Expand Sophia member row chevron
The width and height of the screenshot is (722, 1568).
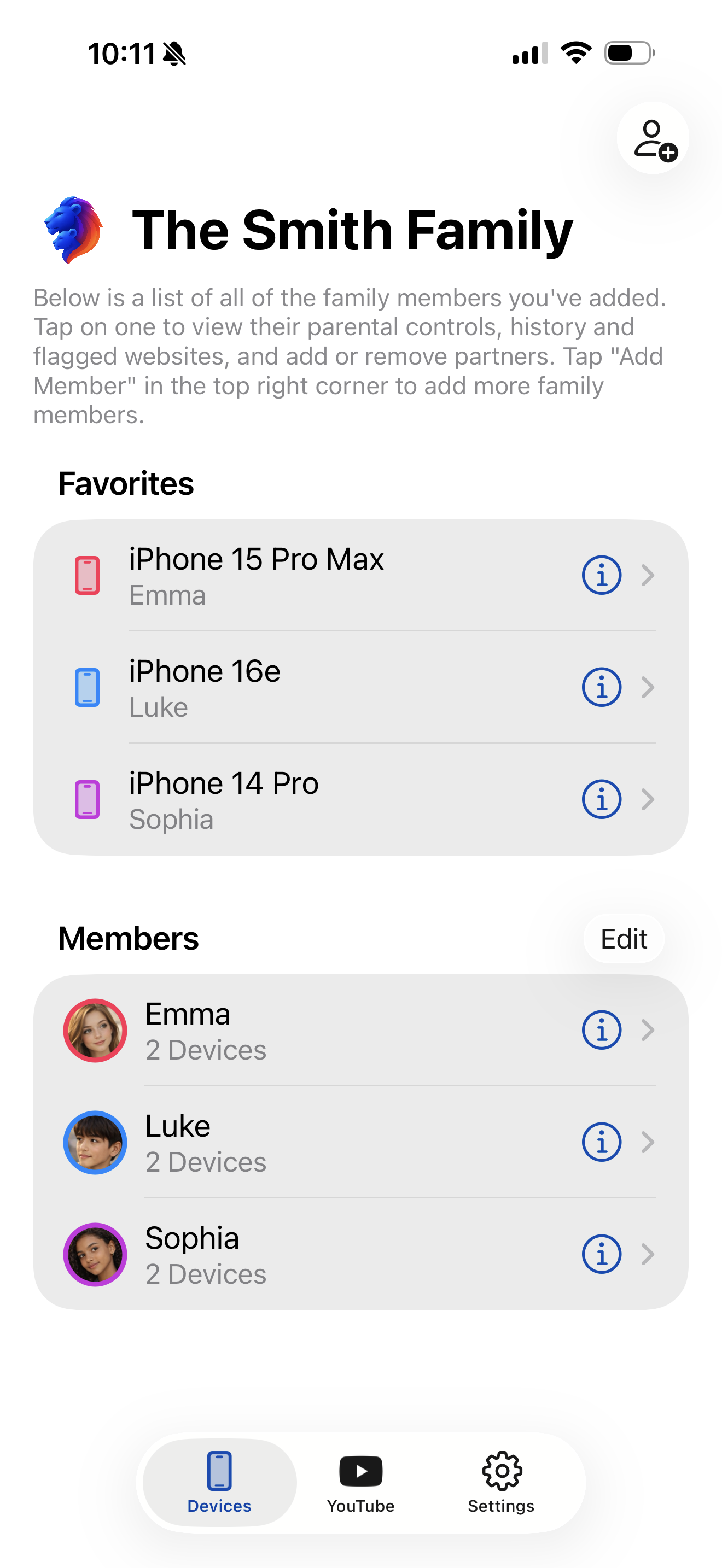point(648,1254)
